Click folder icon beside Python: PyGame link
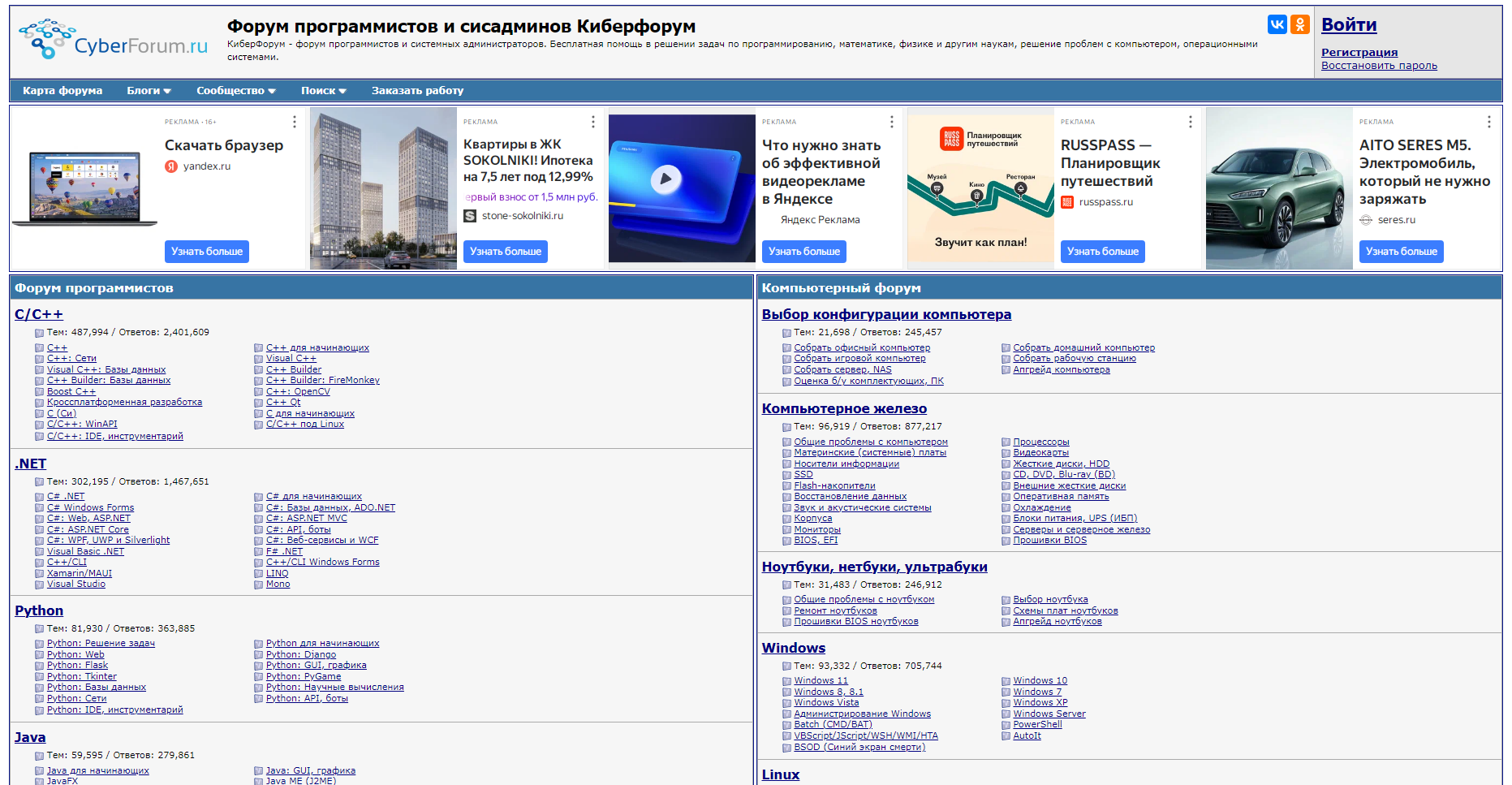 tap(258, 677)
